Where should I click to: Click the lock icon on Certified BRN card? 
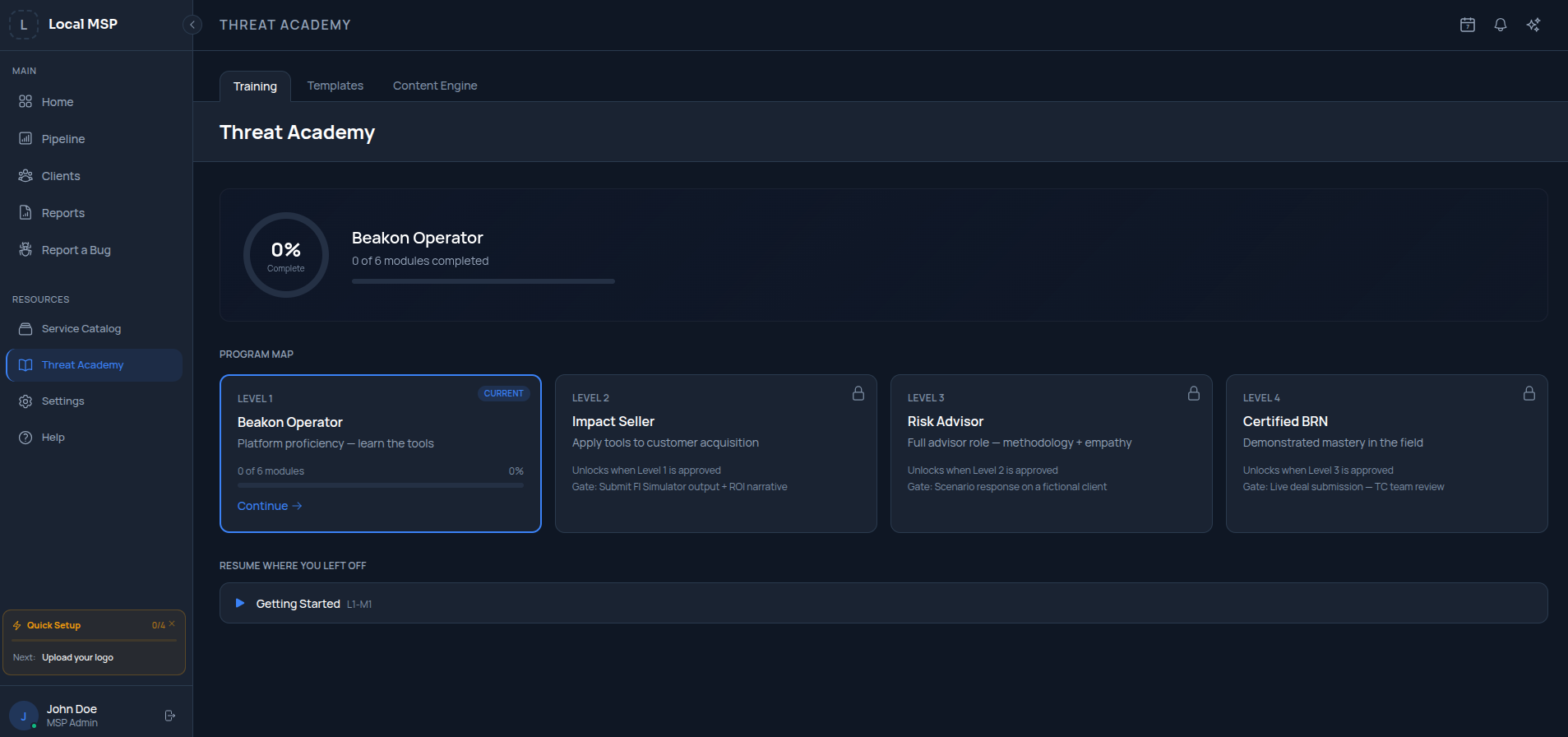pos(1529,393)
